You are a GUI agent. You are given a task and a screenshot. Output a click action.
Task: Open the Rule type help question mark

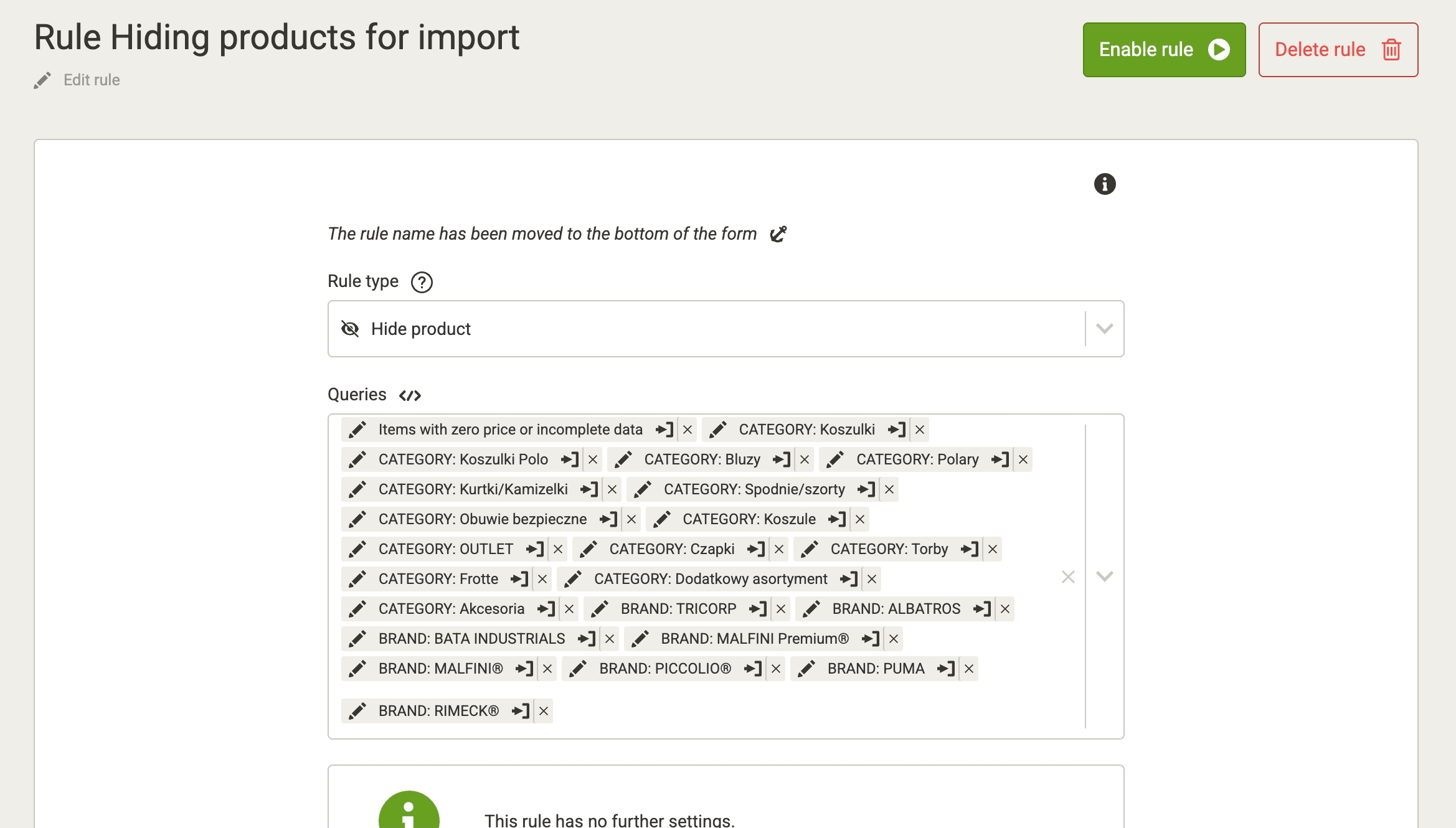click(422, 282)
